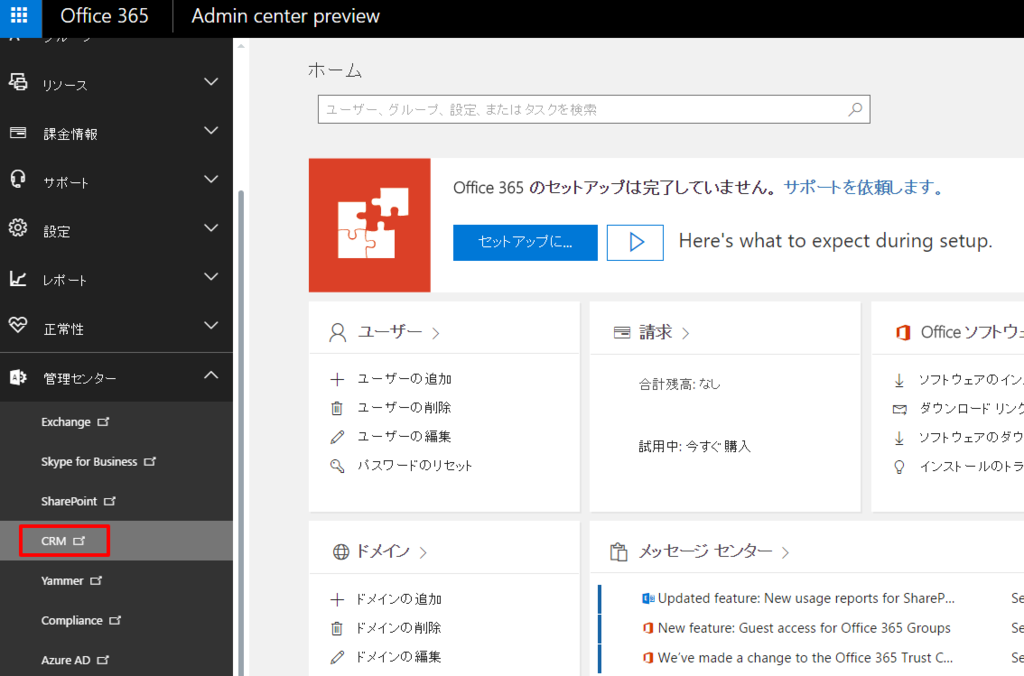The image size is (1024, 676).
Task: Open the ドメイン card chevron
Action: (423, 553)
